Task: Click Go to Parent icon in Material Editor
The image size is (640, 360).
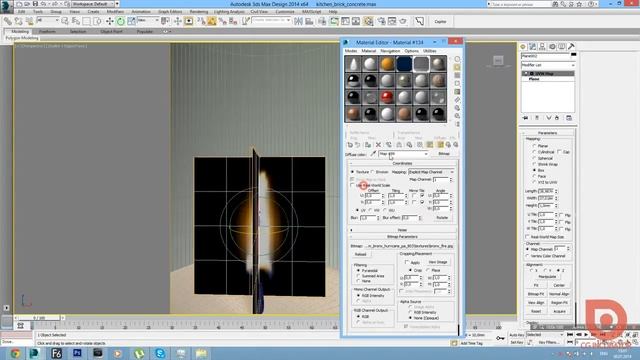Action: tap(448, 145)
